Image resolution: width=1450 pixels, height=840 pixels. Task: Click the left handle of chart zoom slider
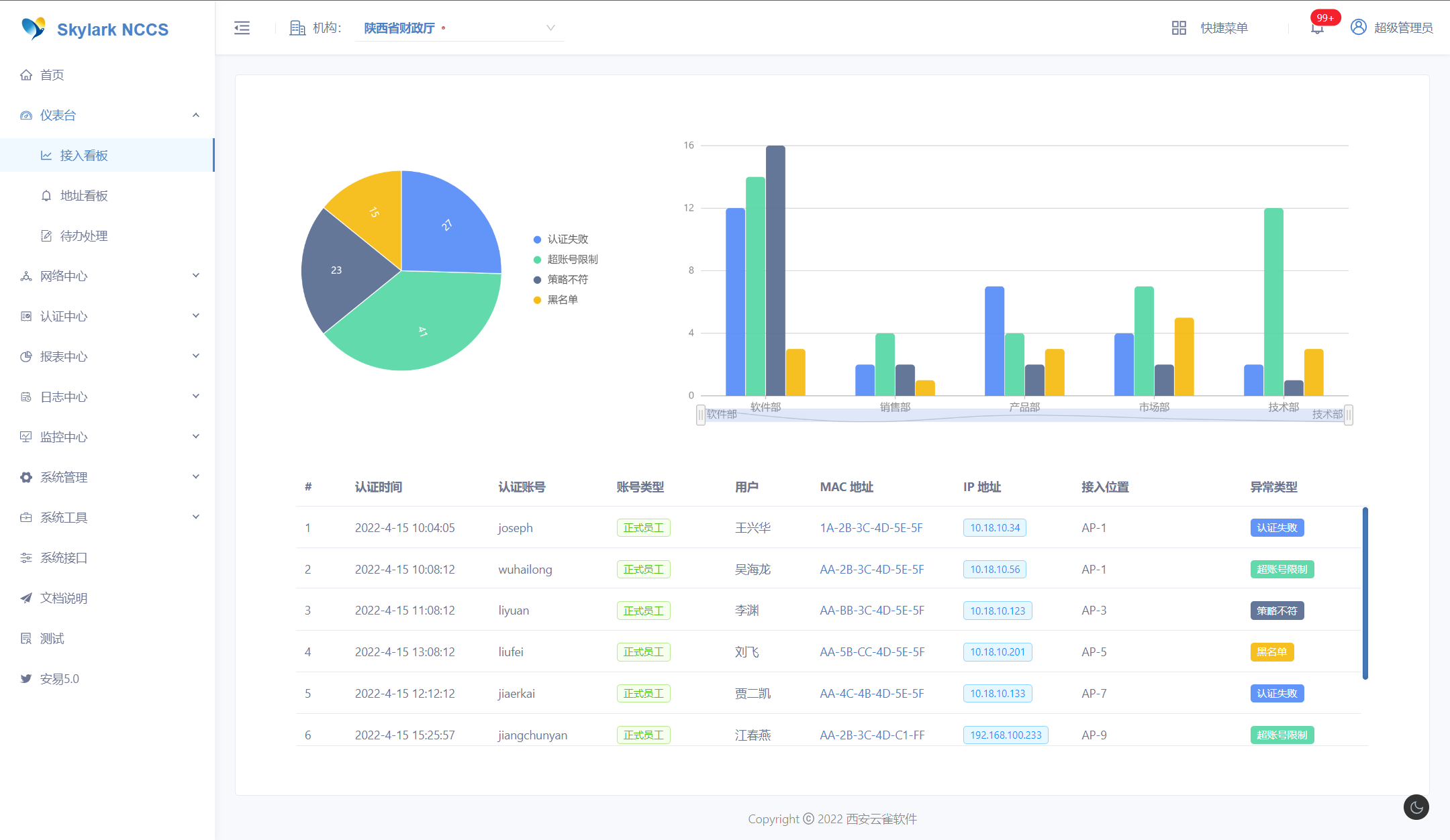pyautogui.click(x=701, y=415)
